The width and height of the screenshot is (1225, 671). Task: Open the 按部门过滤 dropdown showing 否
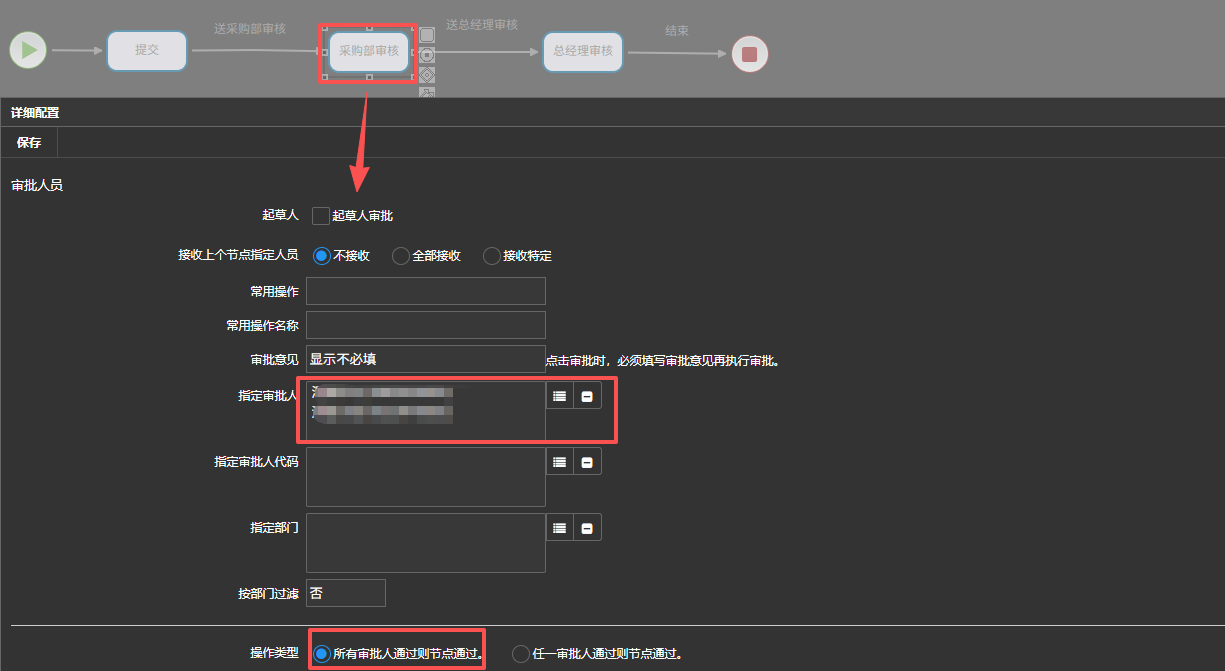tap(345, 593)
